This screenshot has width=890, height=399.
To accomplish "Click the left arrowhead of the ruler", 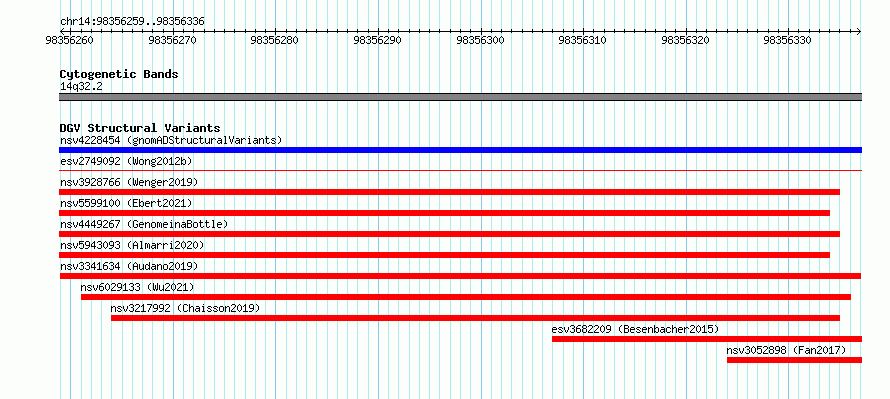I will (x=62, y=31).
